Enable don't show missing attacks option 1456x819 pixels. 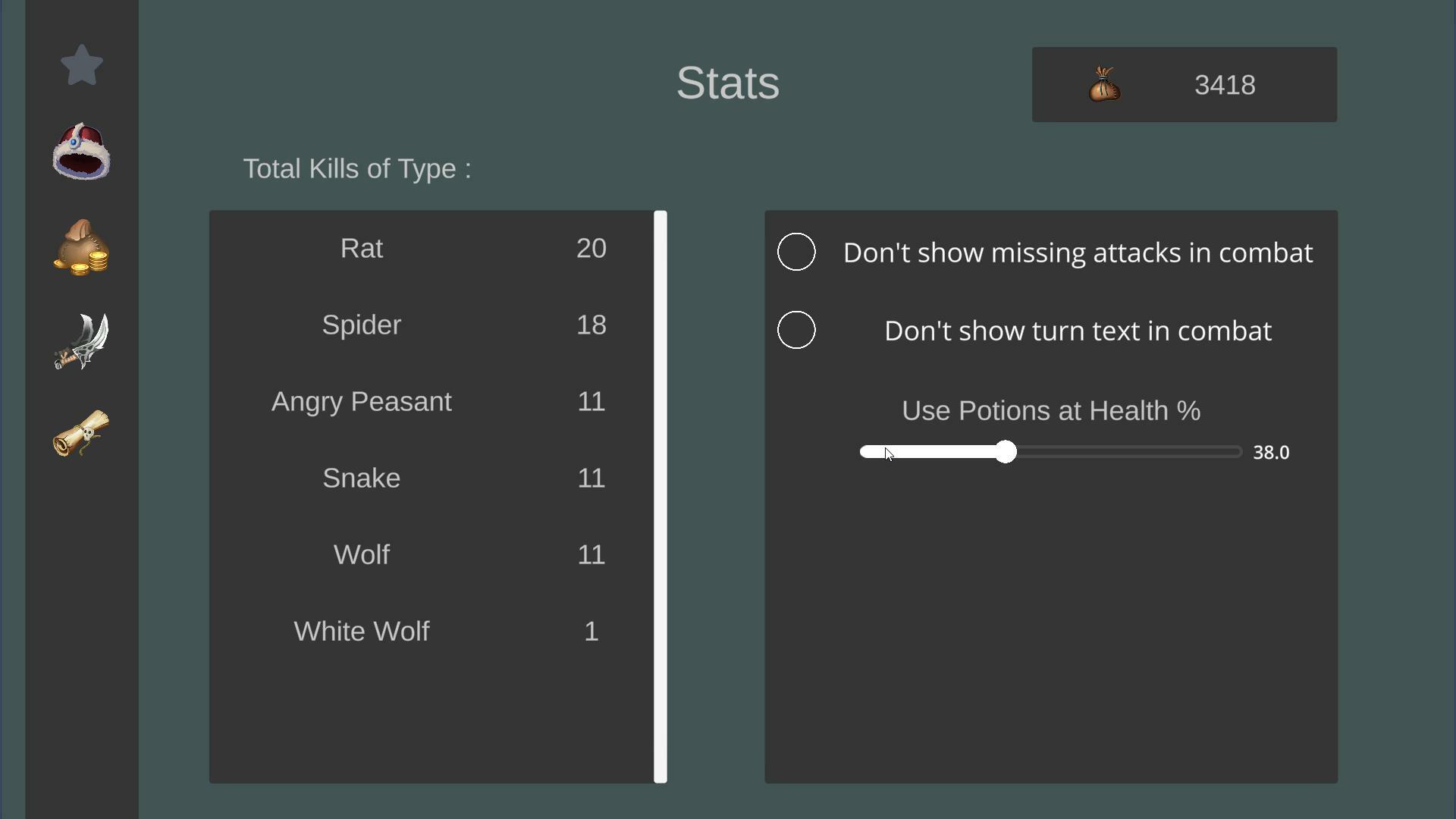pyautogui.click(x=796, y=252)
